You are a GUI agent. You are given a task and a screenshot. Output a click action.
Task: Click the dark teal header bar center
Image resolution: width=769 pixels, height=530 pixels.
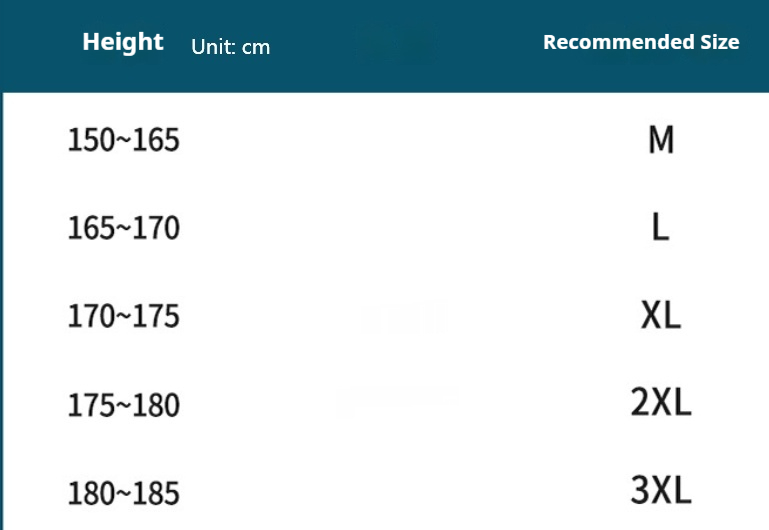click(x=384, y=46)
